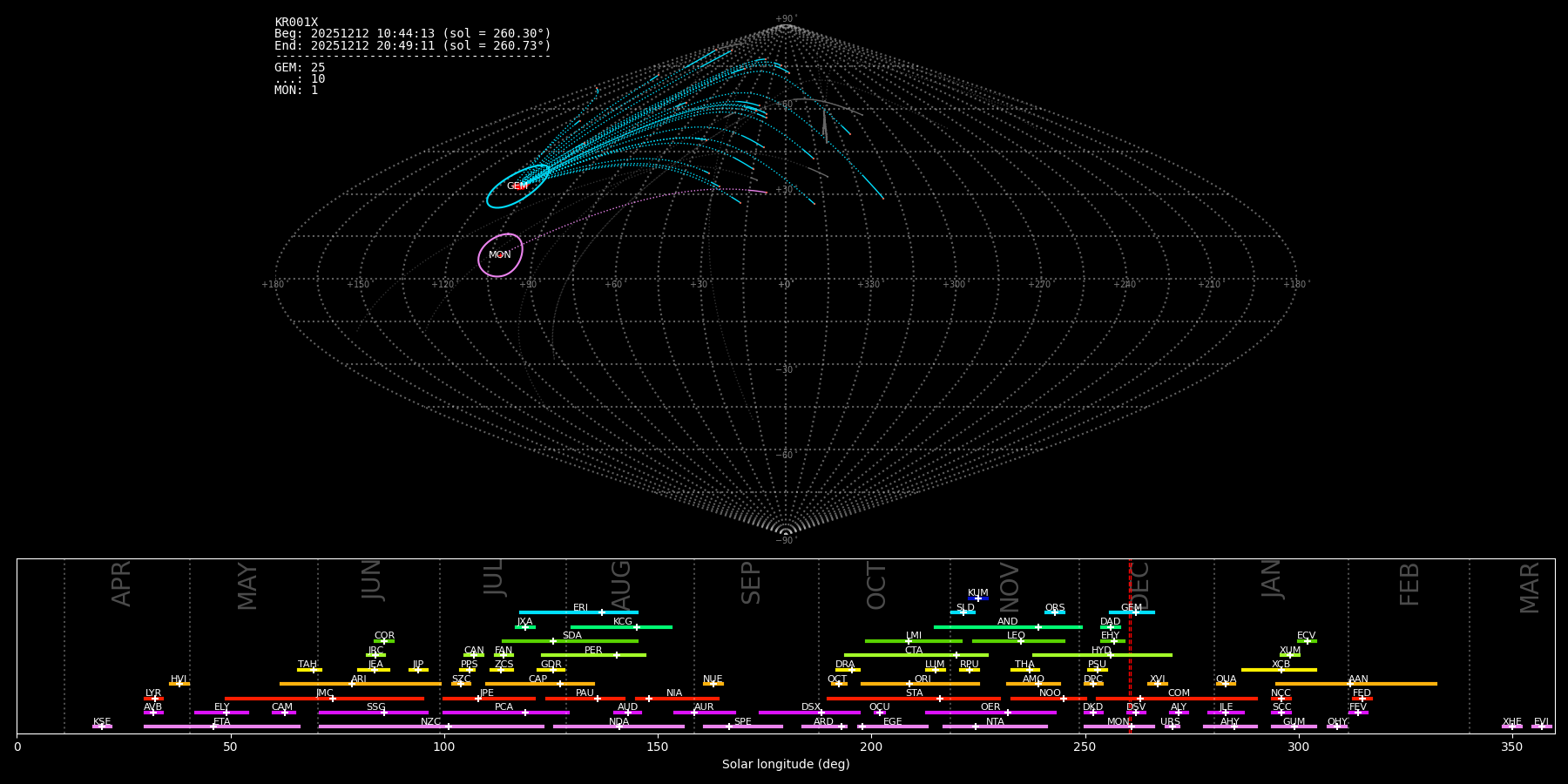Screen dimensions: 1568x784
Task: Click the "Solar longitude (deg)" axis label
Action: click(785, 765)
